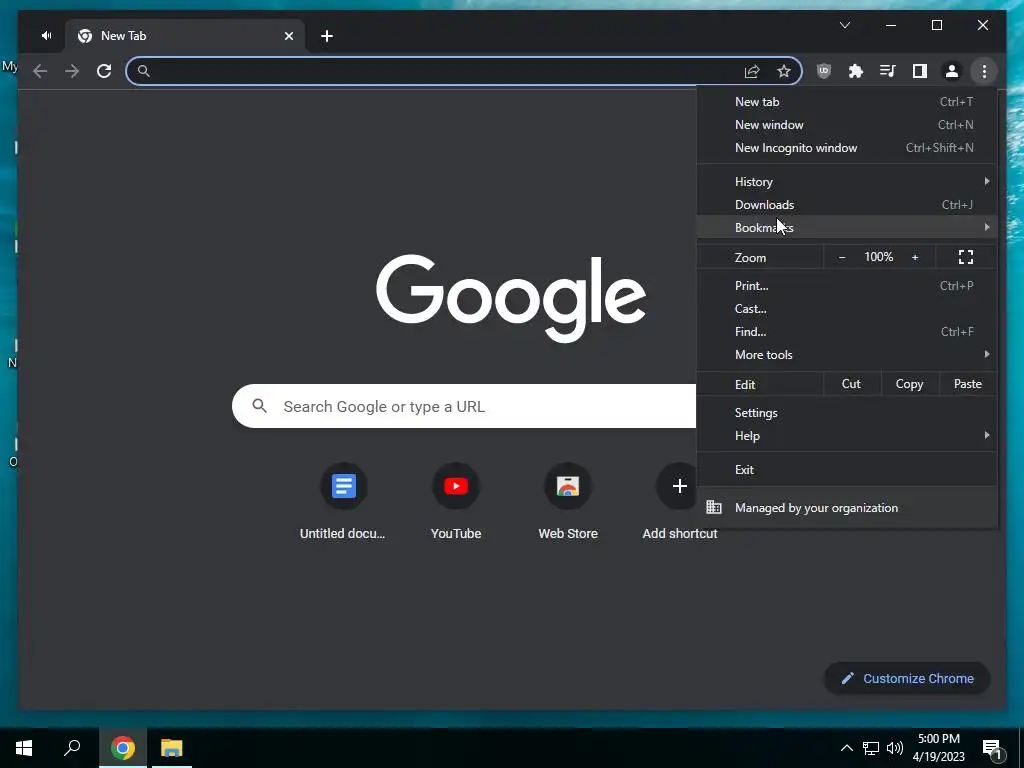Choose Find... from the menu
This screenshot has height=768, width=1024.
[847, 332]
